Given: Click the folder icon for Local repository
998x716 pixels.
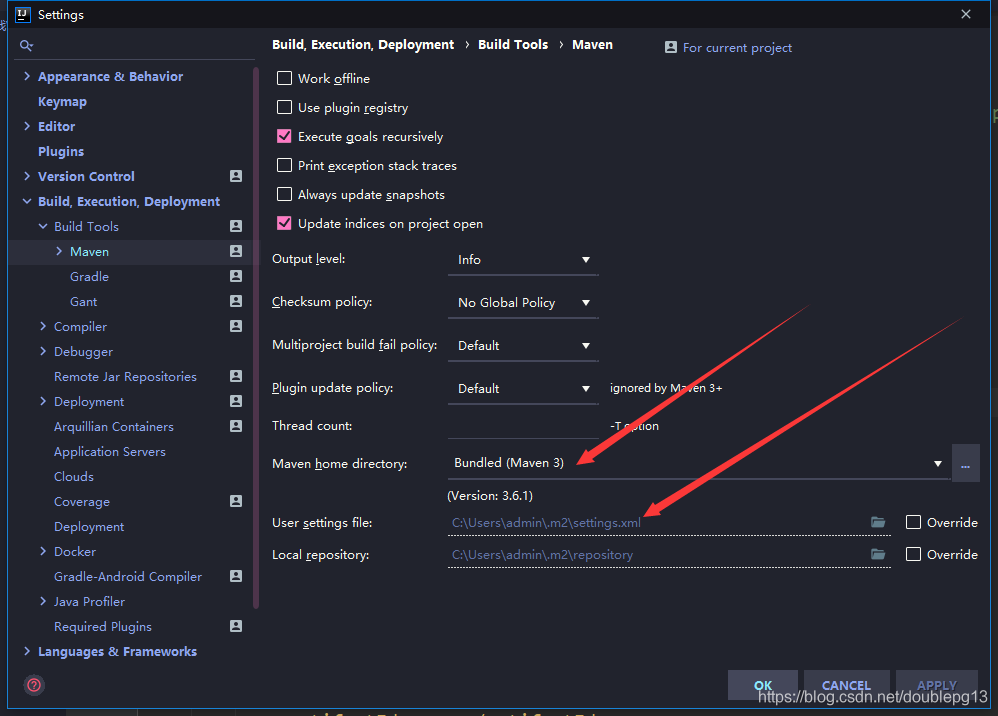Looking at the screenshot, I should 878,554.
